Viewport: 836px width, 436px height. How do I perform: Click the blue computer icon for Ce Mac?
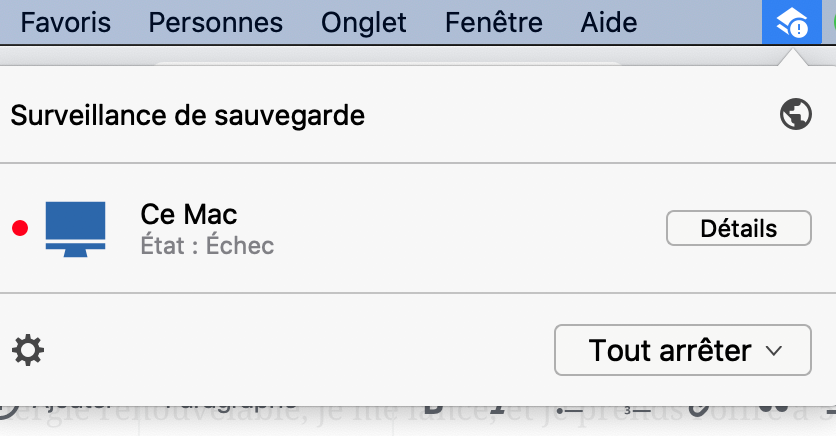[x=75, y=229]
